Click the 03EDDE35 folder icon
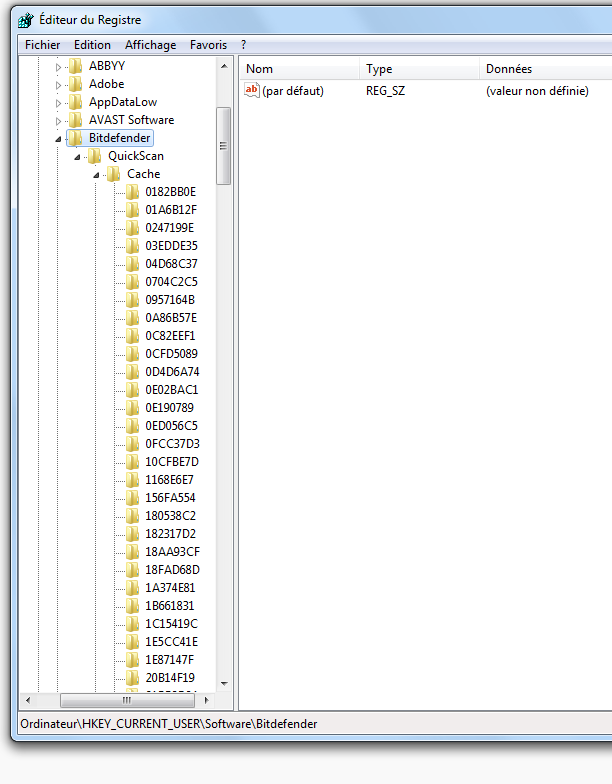 [132, 246]
